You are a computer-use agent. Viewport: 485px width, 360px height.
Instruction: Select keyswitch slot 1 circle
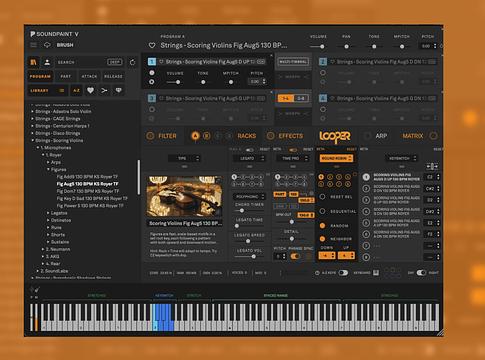(366, 177)
